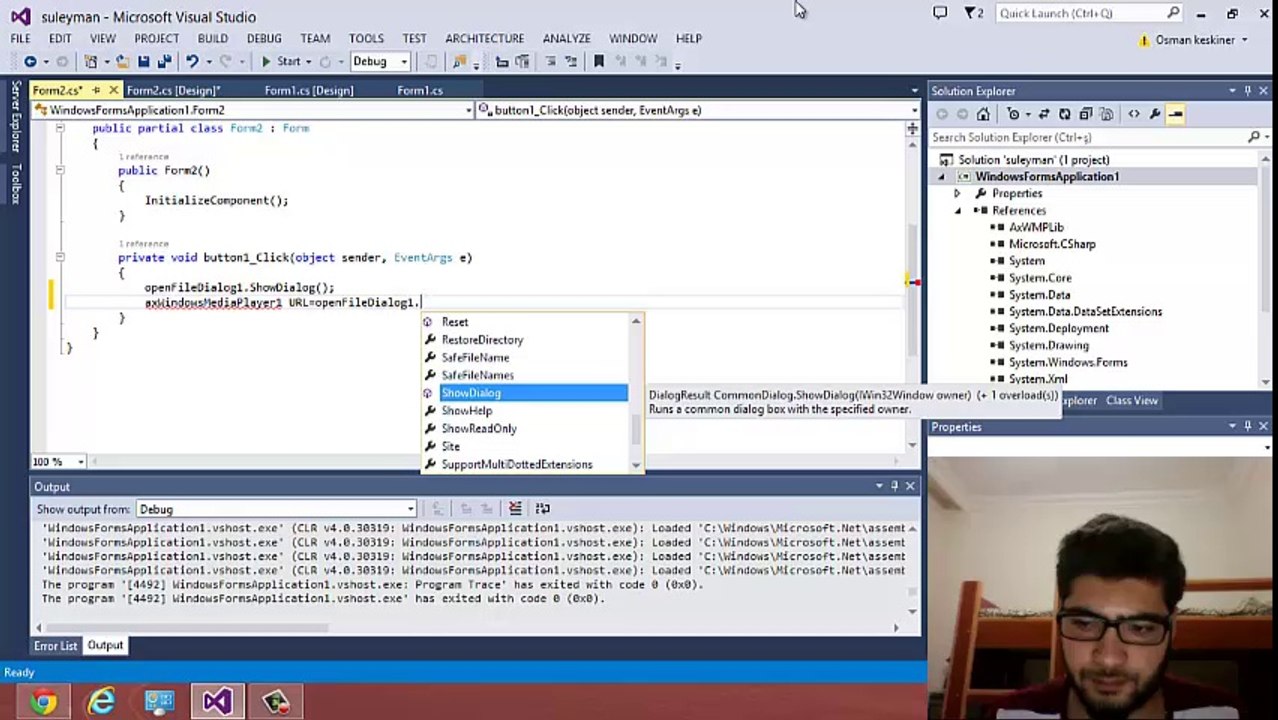Toggle auto-hide pin on the Output panel

[894, 487]
